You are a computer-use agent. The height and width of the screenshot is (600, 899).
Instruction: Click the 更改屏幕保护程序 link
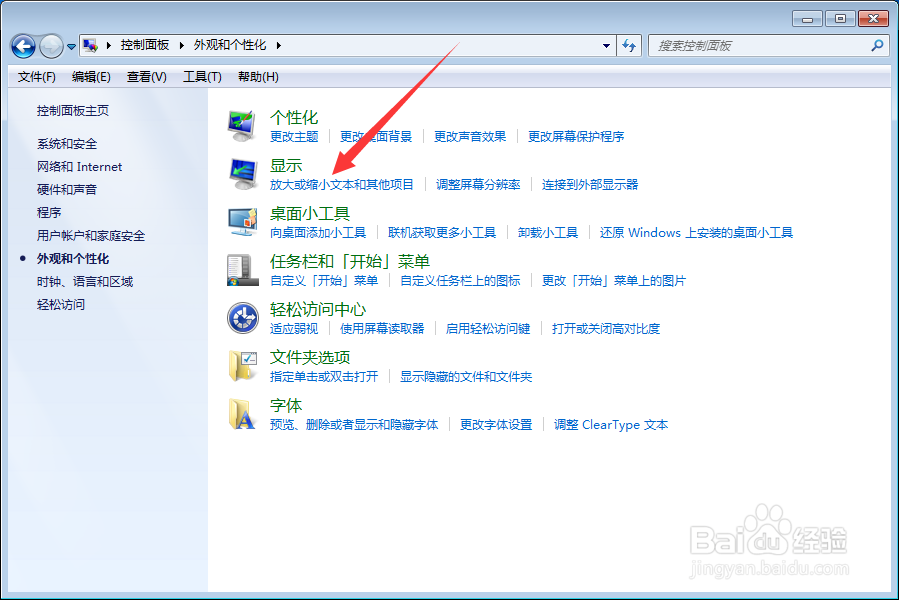[576, 137]
